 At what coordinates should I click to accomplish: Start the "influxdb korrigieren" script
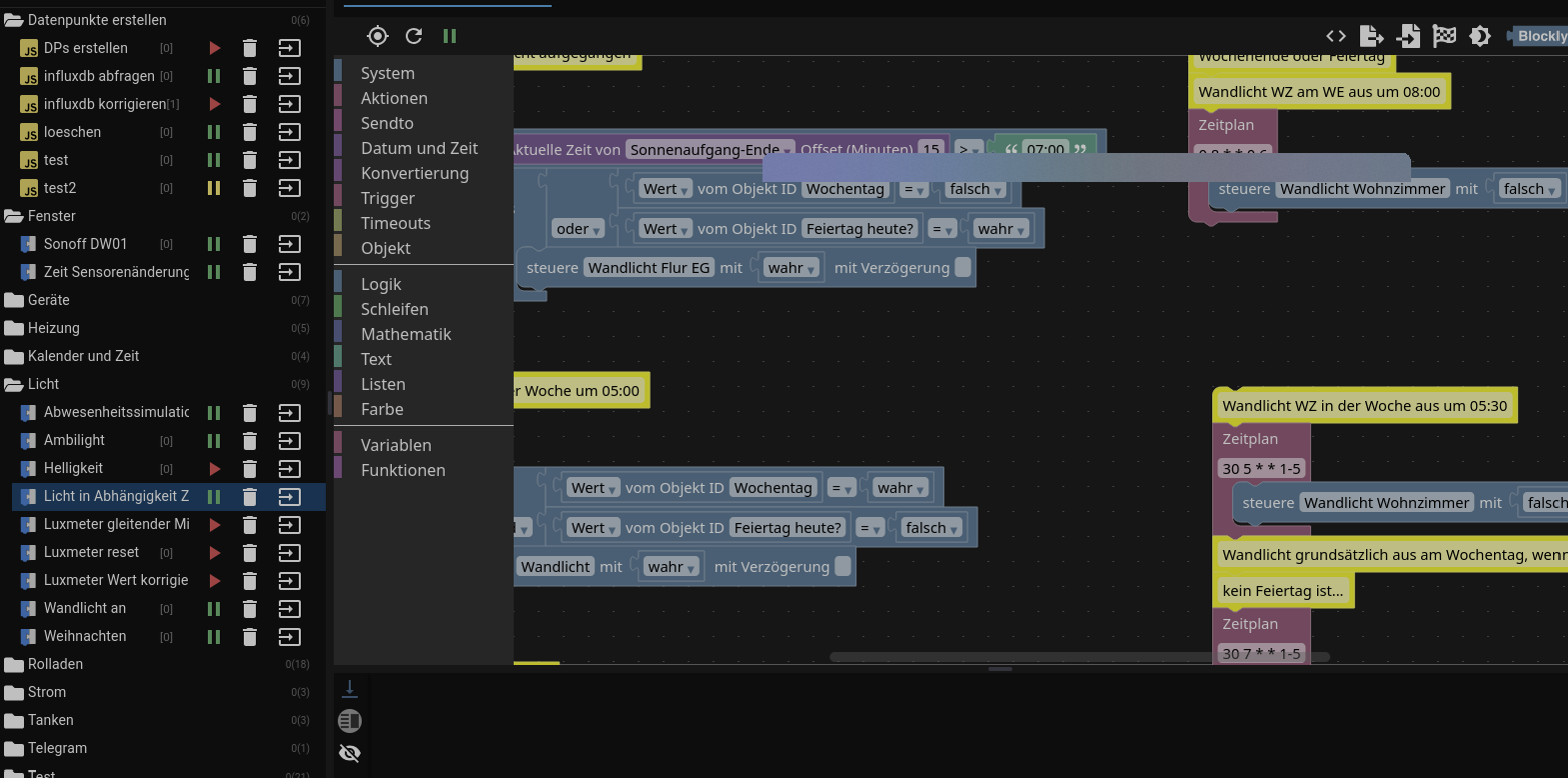pyautogui.click(x=214, y=104)
